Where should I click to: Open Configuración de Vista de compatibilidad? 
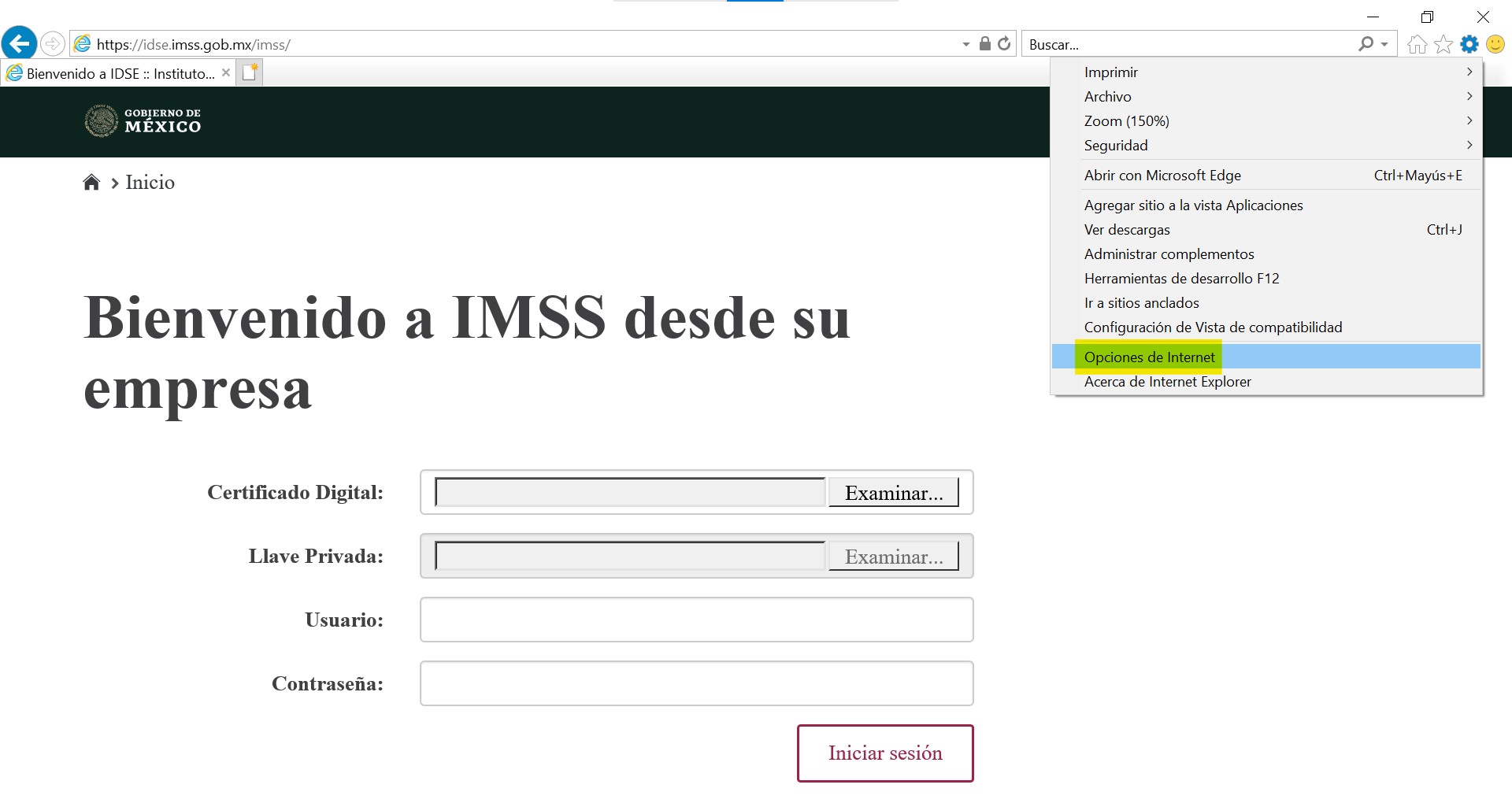click(x=1266, y=327)
